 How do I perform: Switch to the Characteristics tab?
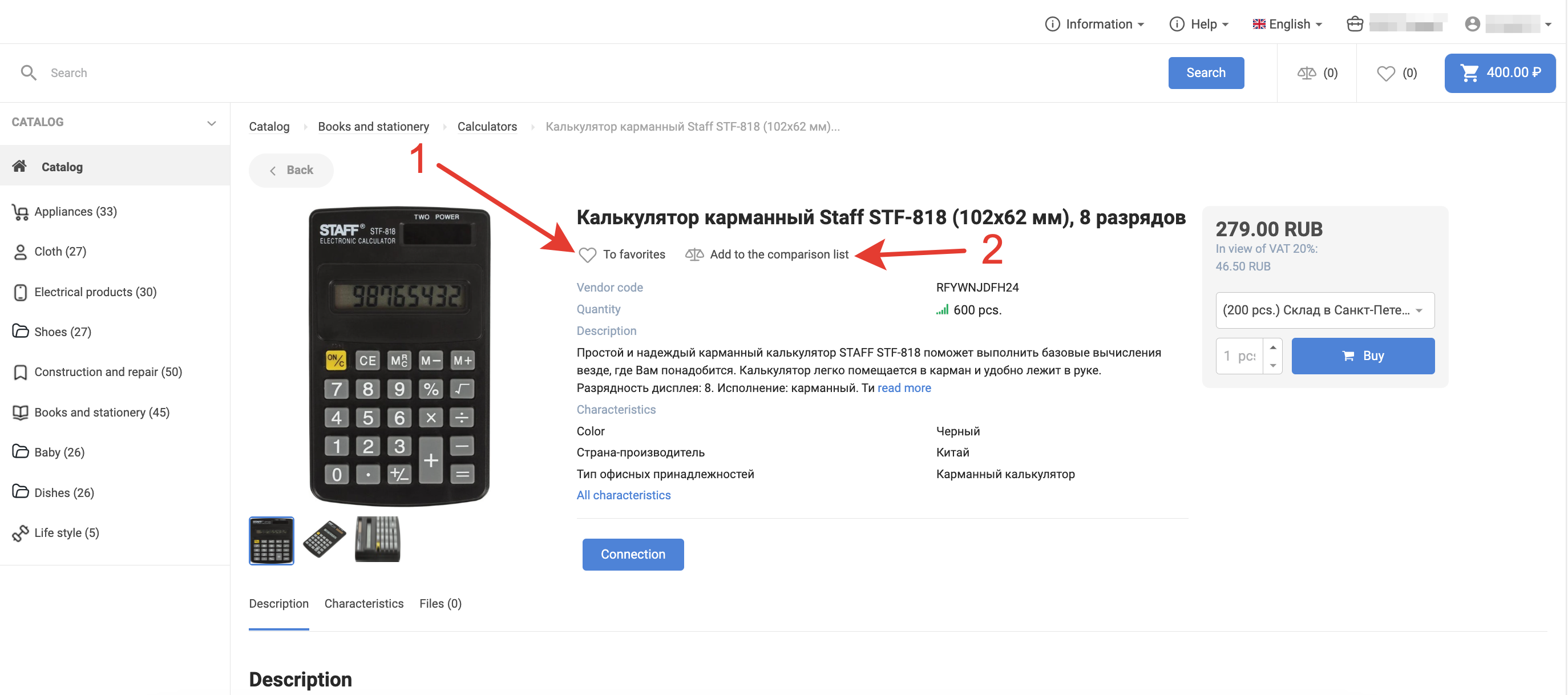[363, 603]
